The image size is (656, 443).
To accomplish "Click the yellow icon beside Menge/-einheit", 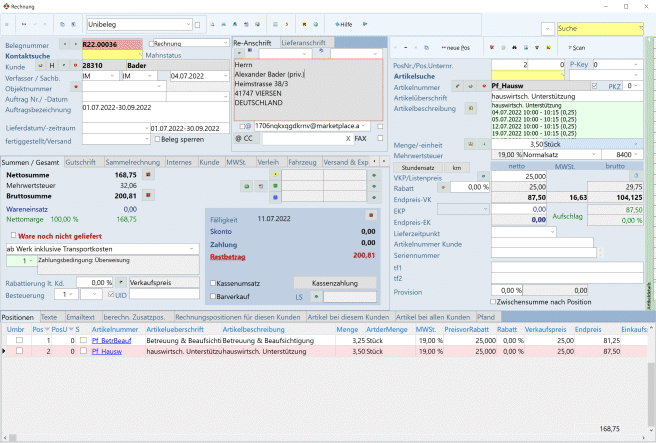I will coord(471,144).
